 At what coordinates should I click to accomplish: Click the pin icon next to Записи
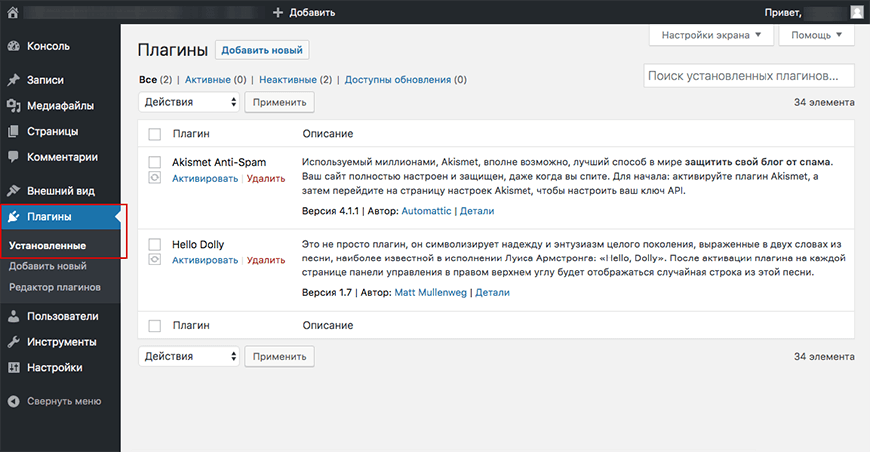[x=14, y=80]
